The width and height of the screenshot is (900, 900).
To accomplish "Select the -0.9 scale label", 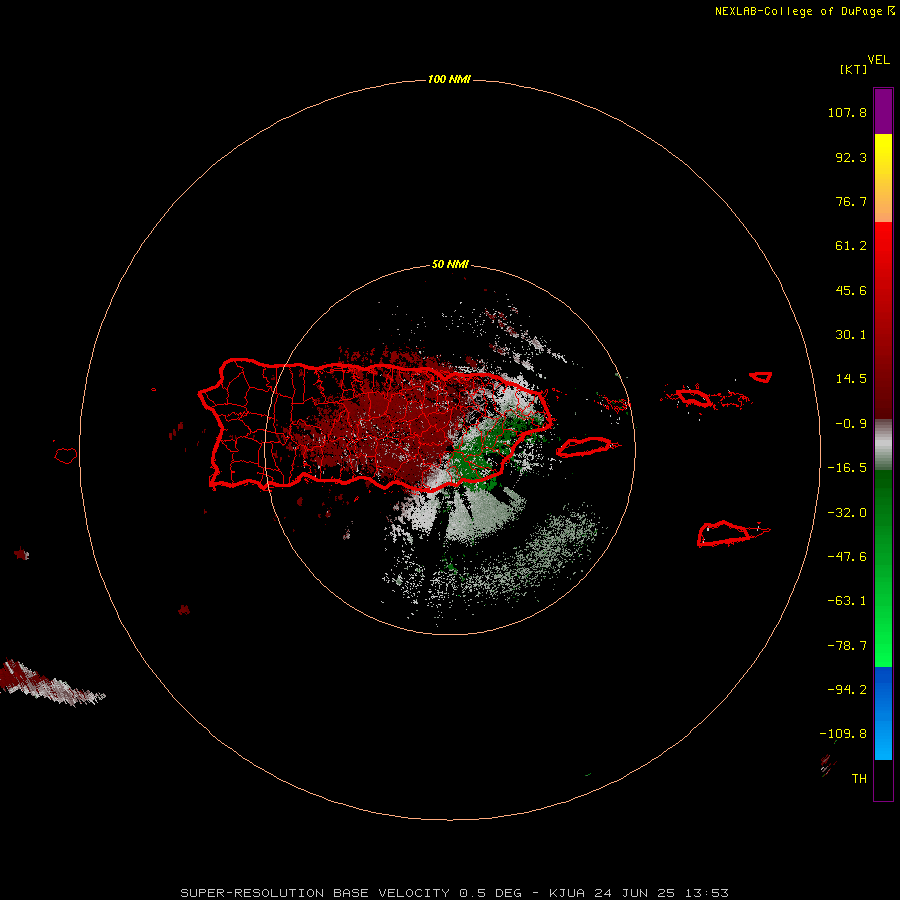I will (x=851, y=424).
